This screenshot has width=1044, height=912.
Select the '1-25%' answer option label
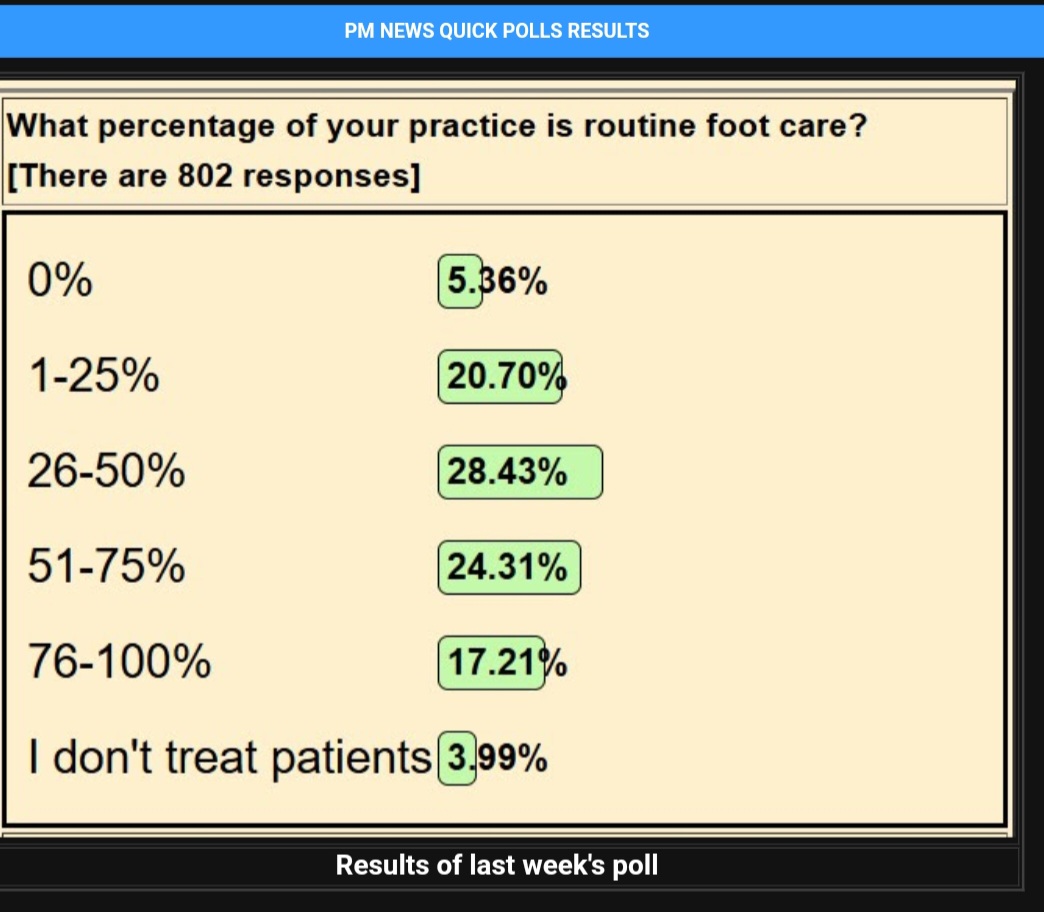point(93,377)
